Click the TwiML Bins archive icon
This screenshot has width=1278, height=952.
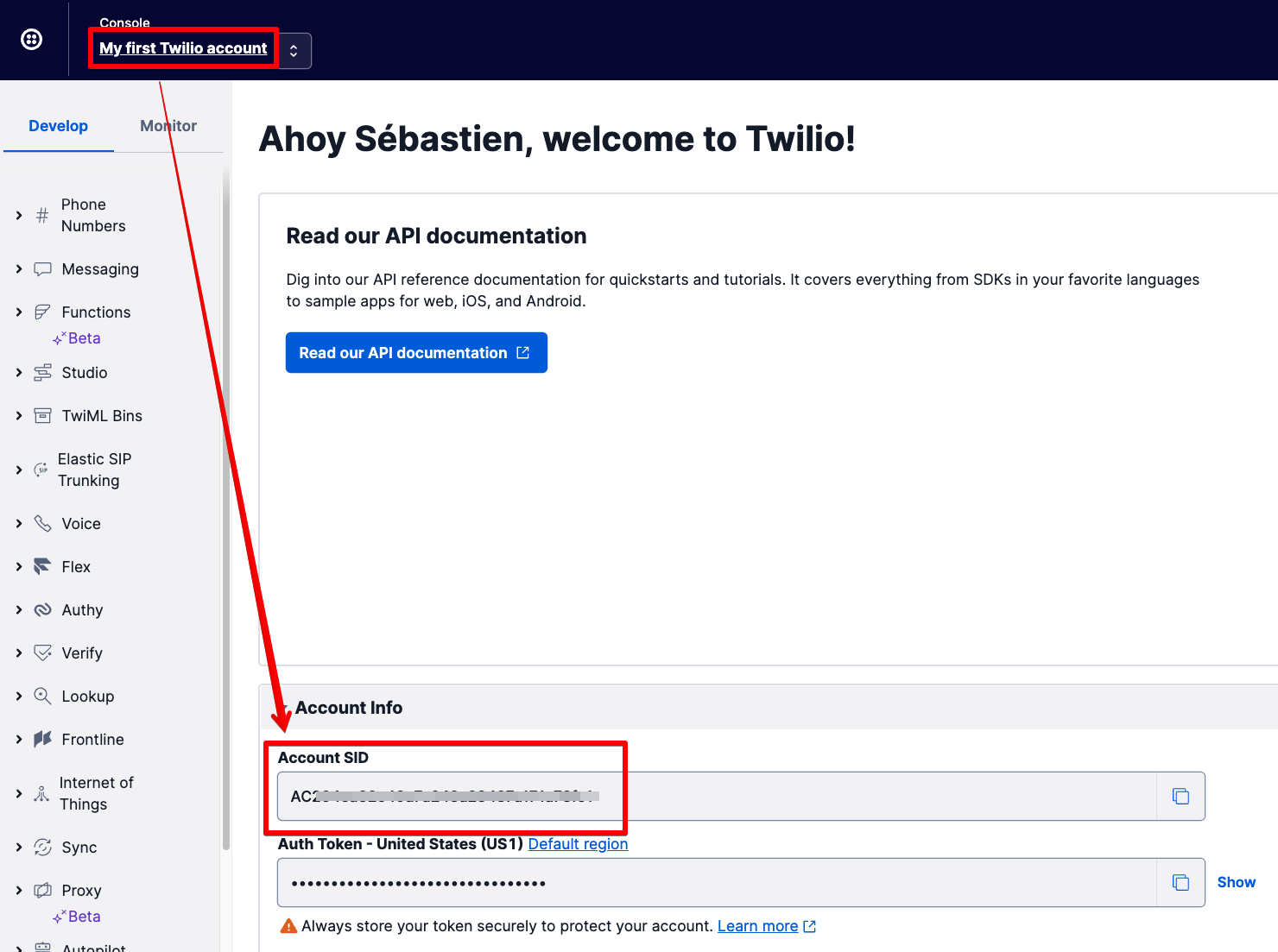tap(42, 416)
